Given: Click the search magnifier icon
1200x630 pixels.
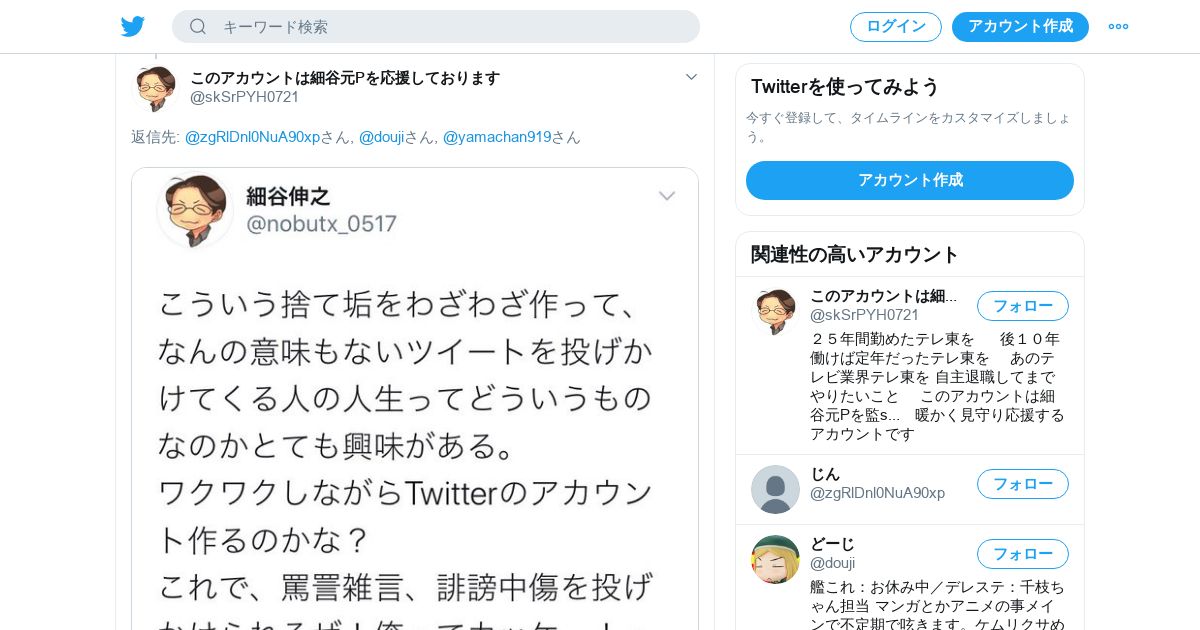Looking at the screenshot, I should pos(198,27).
